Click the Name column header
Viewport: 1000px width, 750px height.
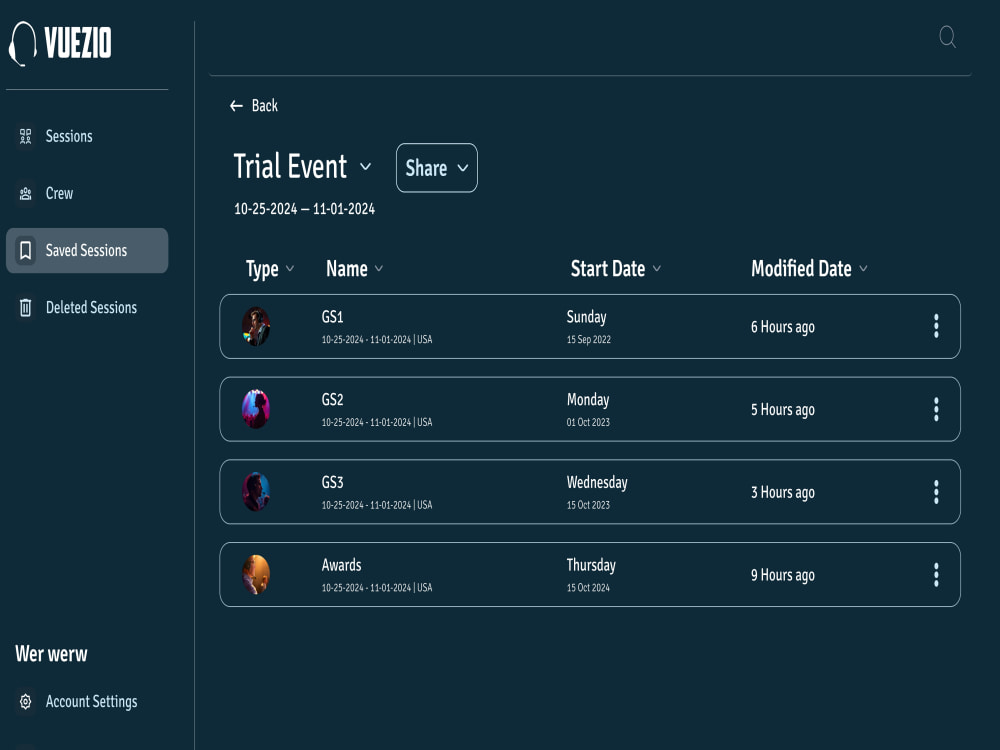point(346,268)
